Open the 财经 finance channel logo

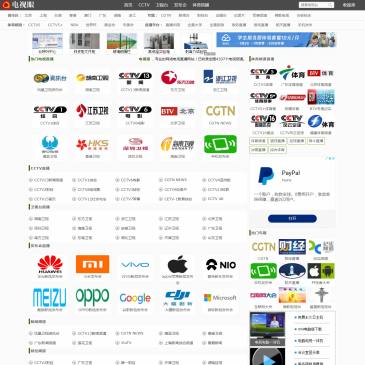[x=292, y=247]
